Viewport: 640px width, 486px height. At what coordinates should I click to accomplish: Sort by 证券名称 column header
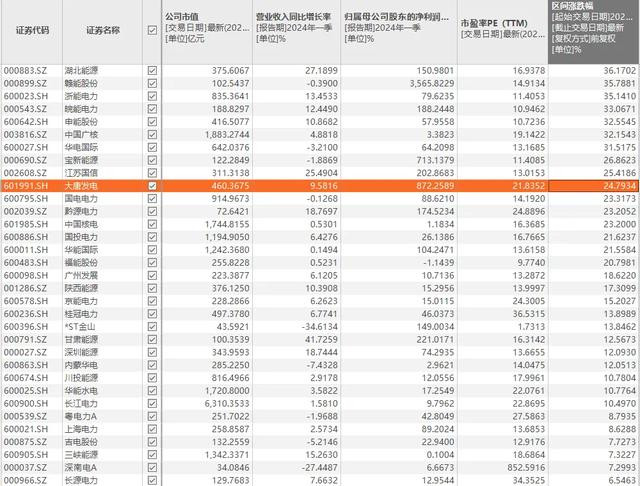[x=103, y=30]
